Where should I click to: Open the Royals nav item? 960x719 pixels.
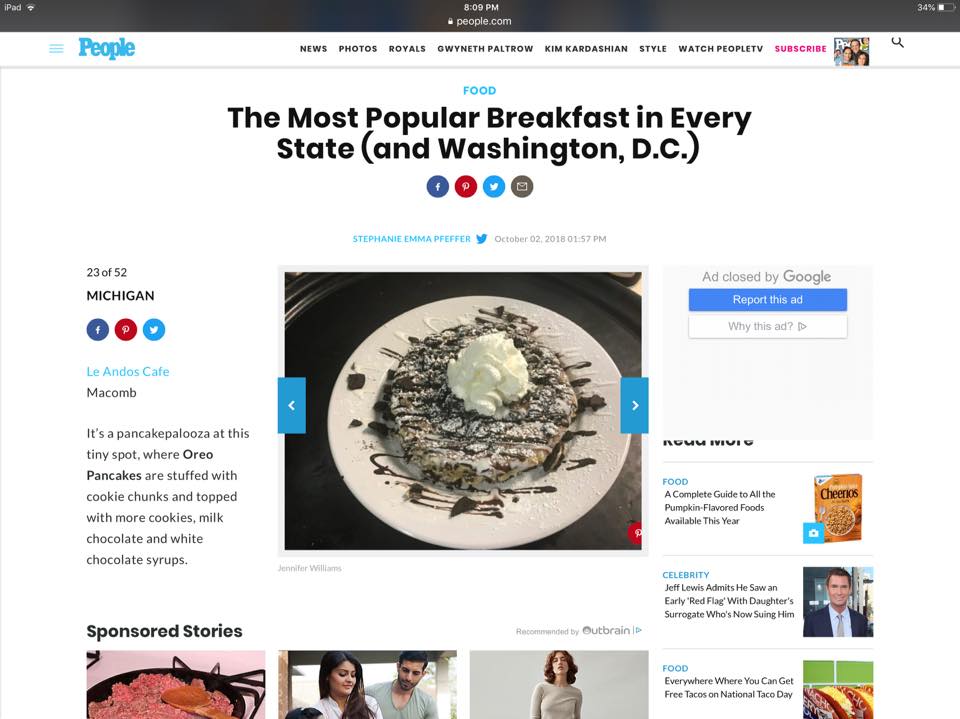point(407,49)
